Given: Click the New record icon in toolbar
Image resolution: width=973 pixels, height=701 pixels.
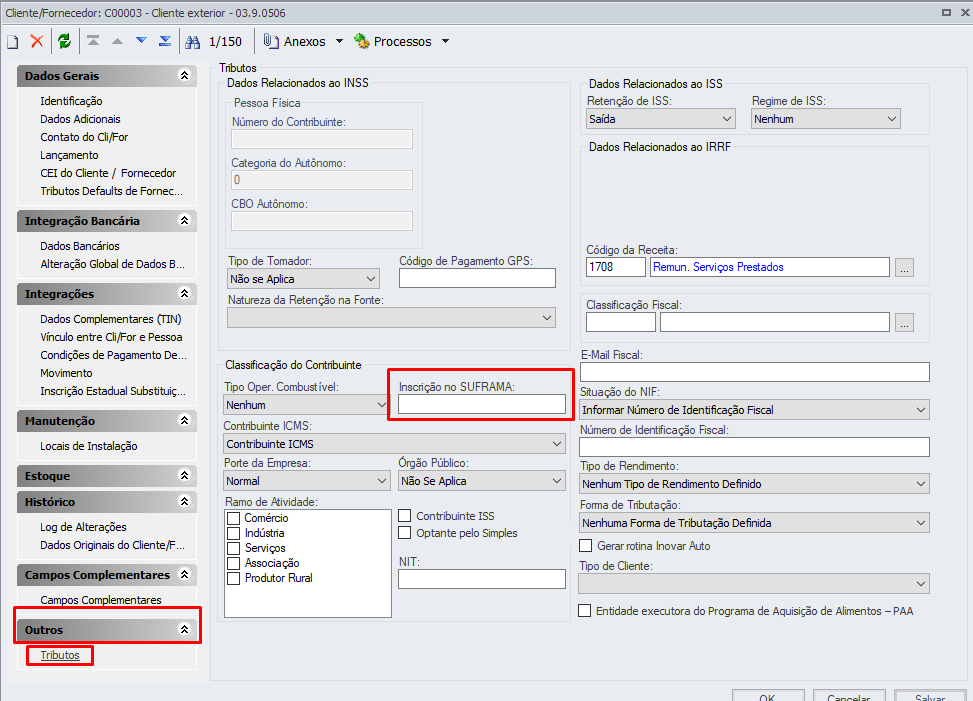Looking at the screenshot, I should [x=12, y=42].
